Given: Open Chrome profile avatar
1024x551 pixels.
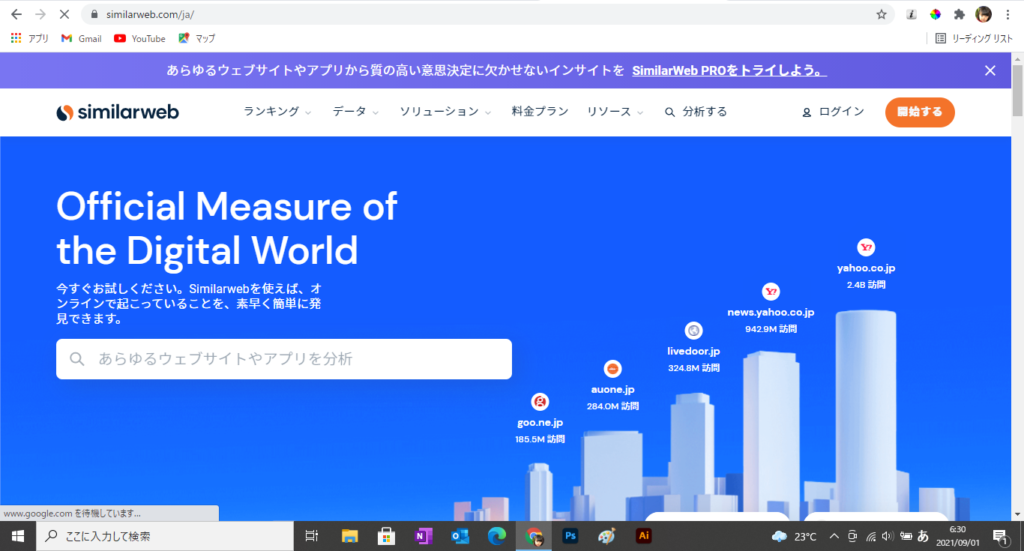Looking at the screenshot, I should click(984, 14).
